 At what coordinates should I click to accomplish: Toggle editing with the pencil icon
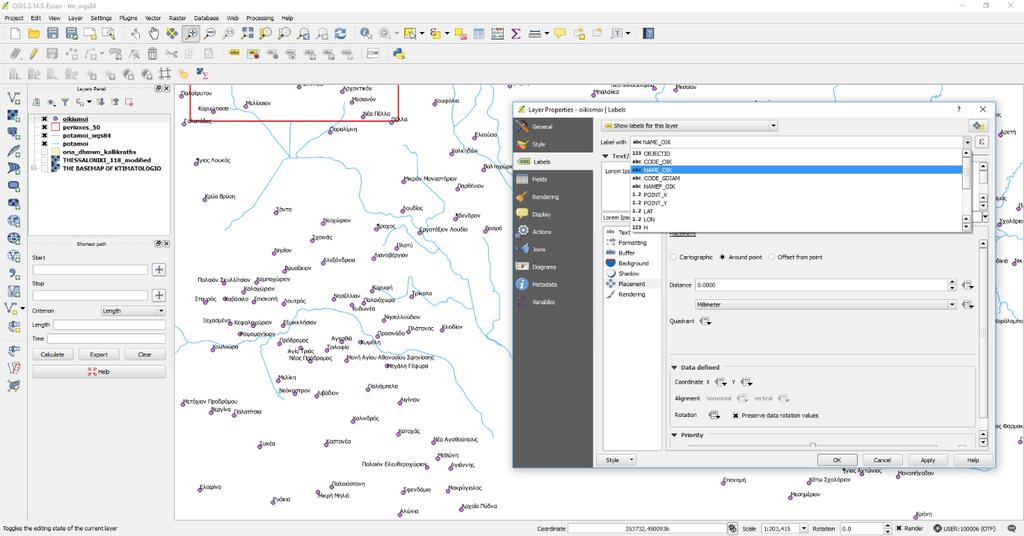click(x=33, y=54)
